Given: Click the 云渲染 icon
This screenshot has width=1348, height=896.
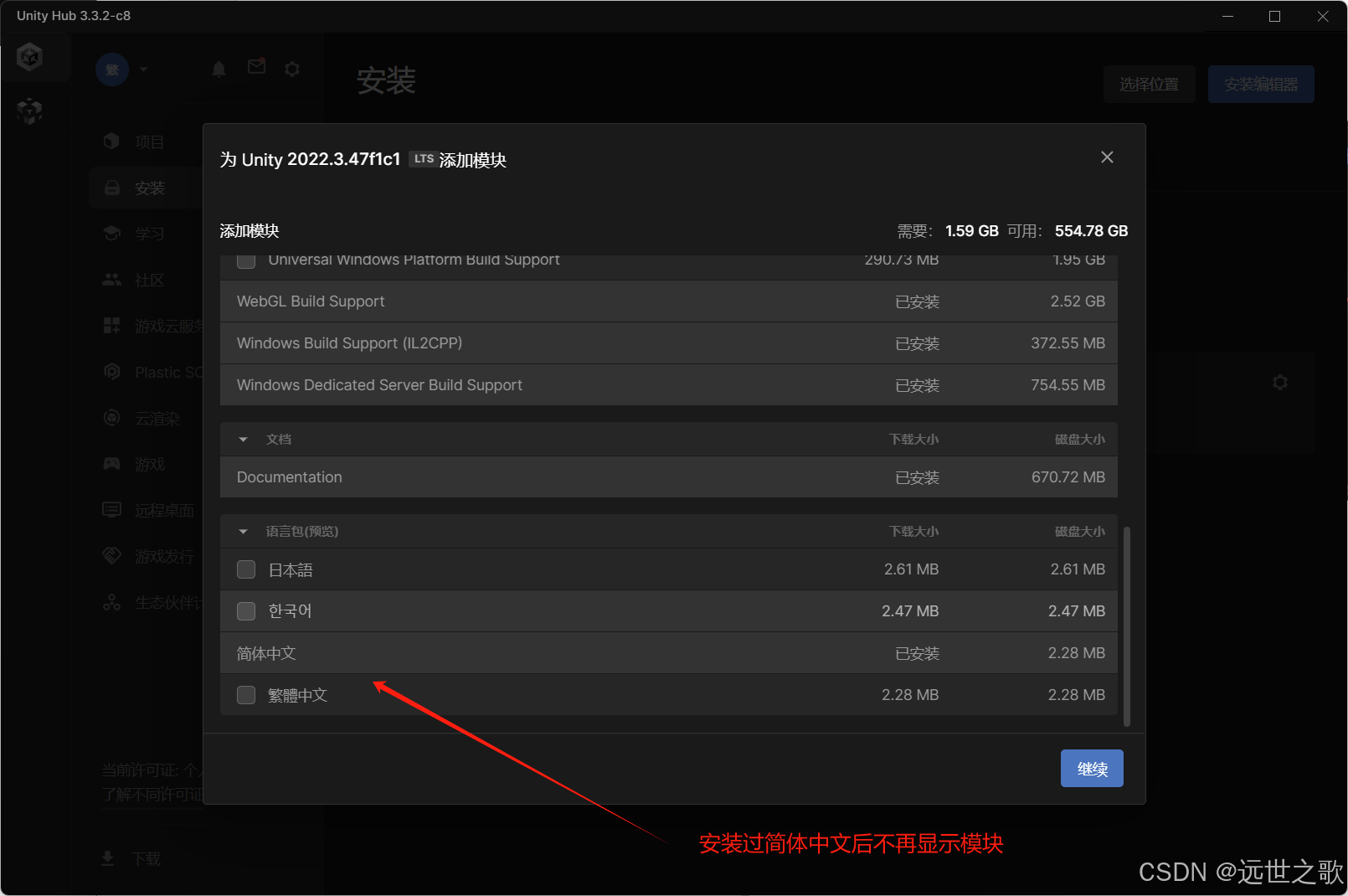Looking at the screenshot, I should (111, 417).
